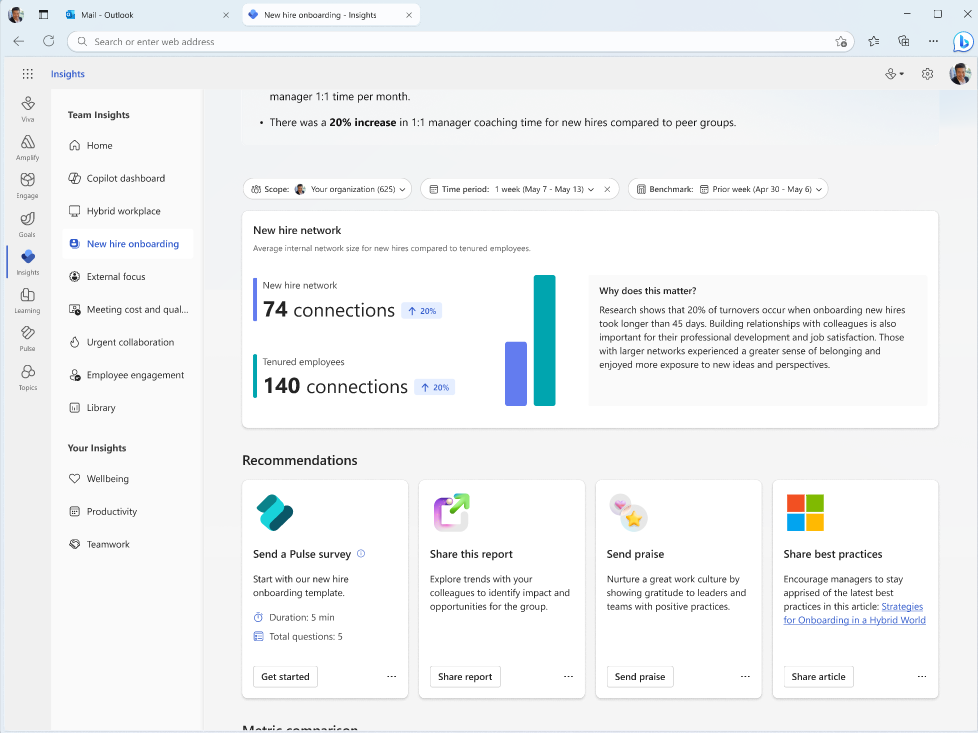Viewport: 978px width, 733px height.
Task: Click the Get started button
Action: point(285,676)
